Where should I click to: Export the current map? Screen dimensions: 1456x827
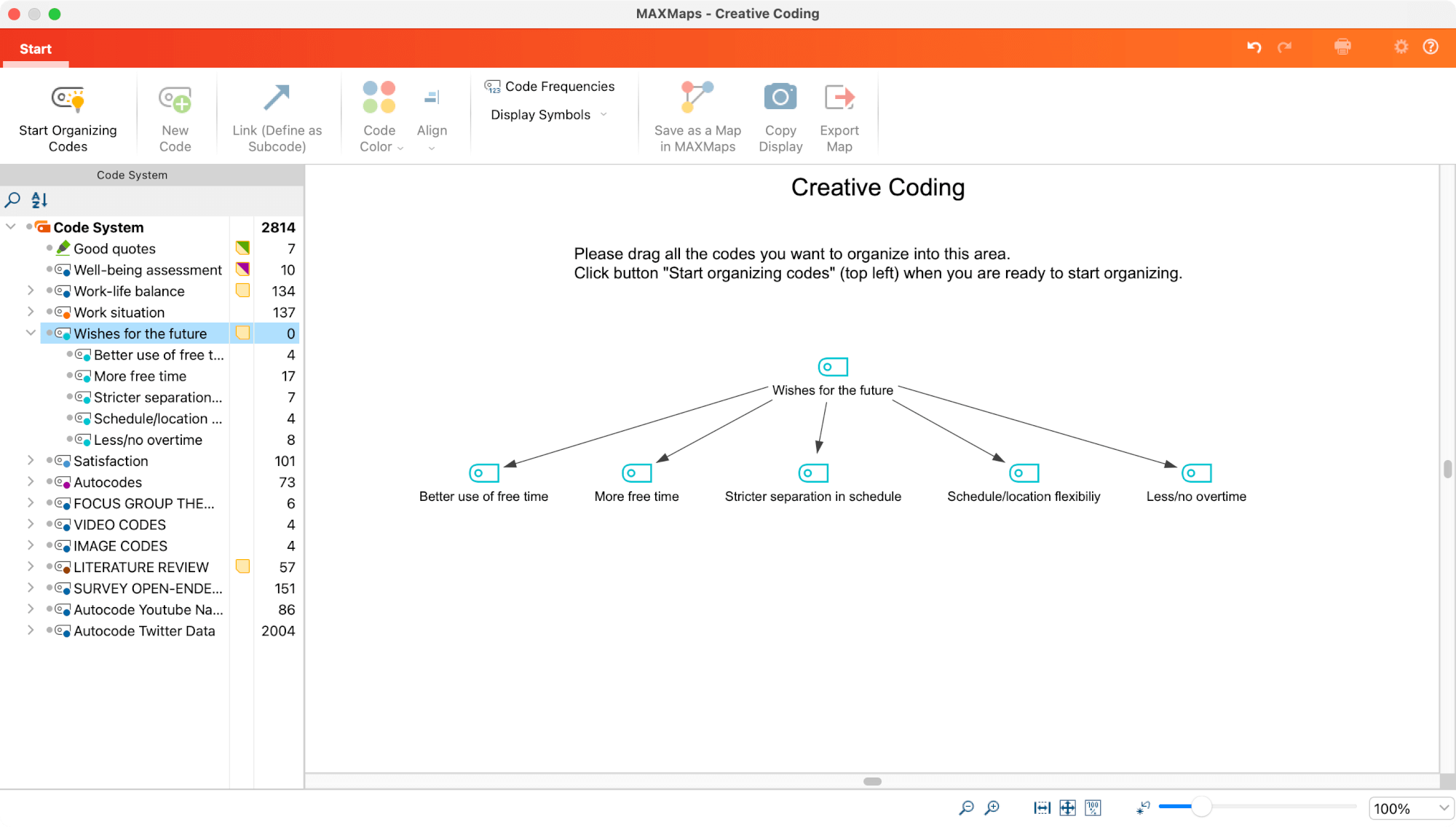click(x=839, y=116)
